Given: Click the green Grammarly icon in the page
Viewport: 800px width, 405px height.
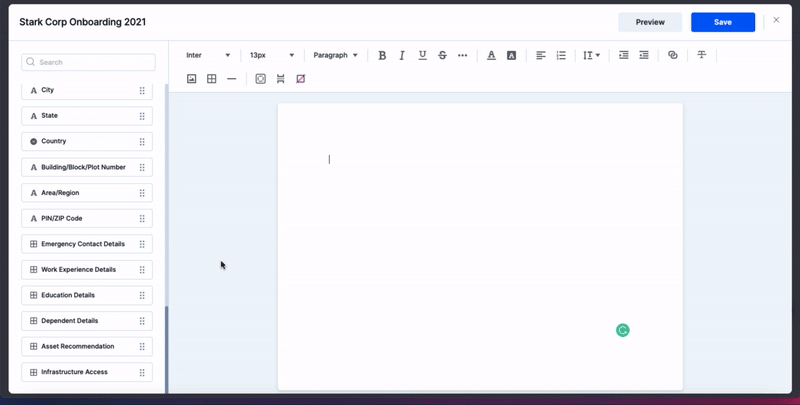Looking at the screenshot, I should (622, 330).
